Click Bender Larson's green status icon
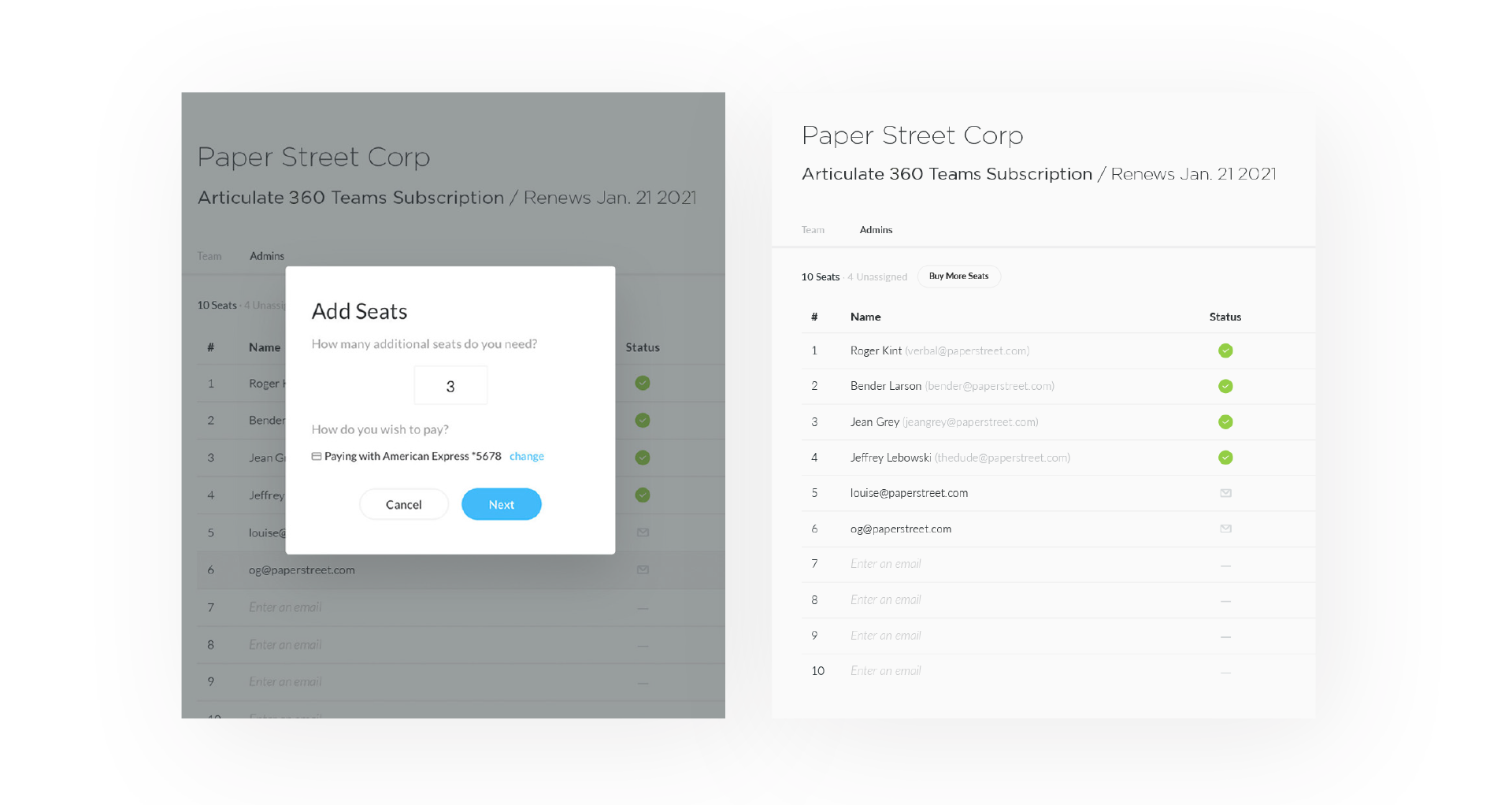Screen dimensions: 1512x805 1225,386
